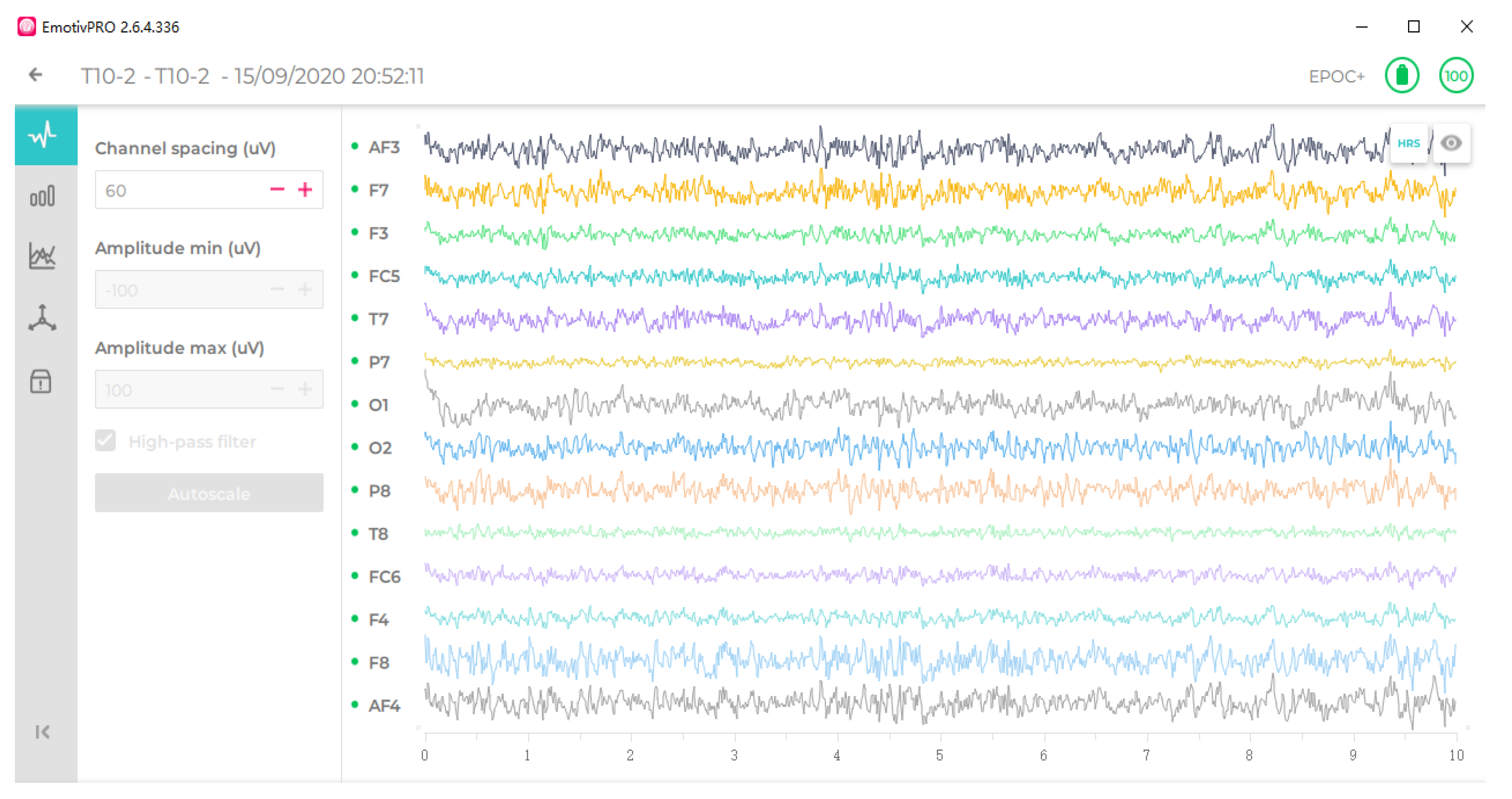This screenshot has width=1512, height=799.
Task: Select the O1 channel label
Action: 378,405
